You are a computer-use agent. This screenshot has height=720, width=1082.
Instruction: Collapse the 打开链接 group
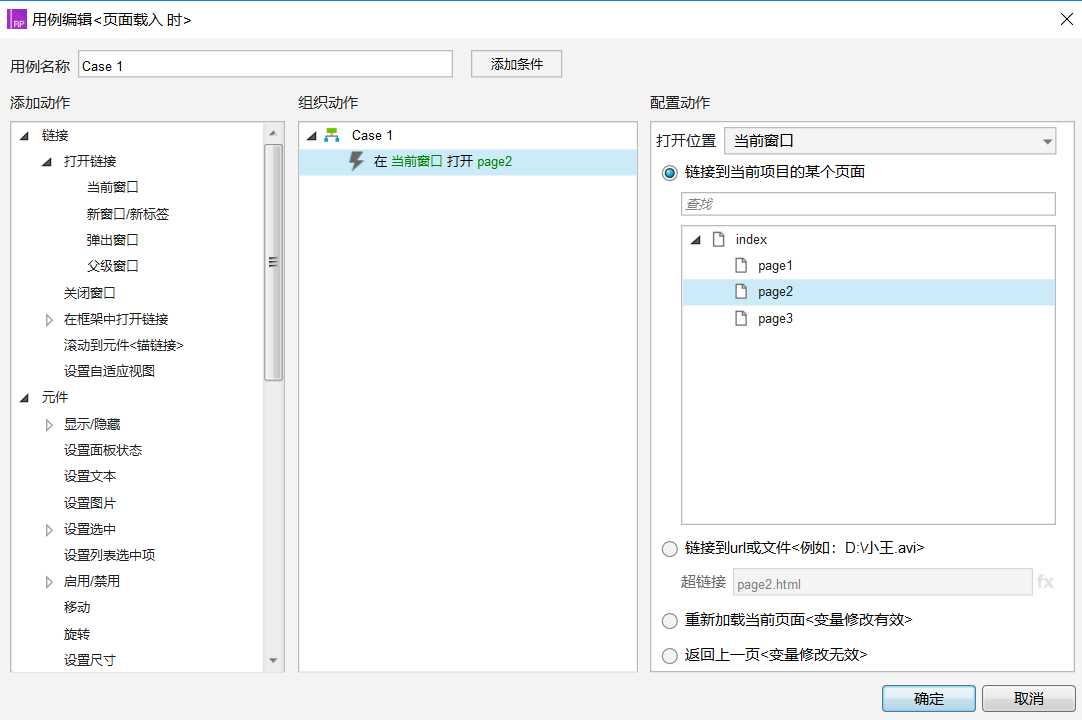tap(47, 162)
